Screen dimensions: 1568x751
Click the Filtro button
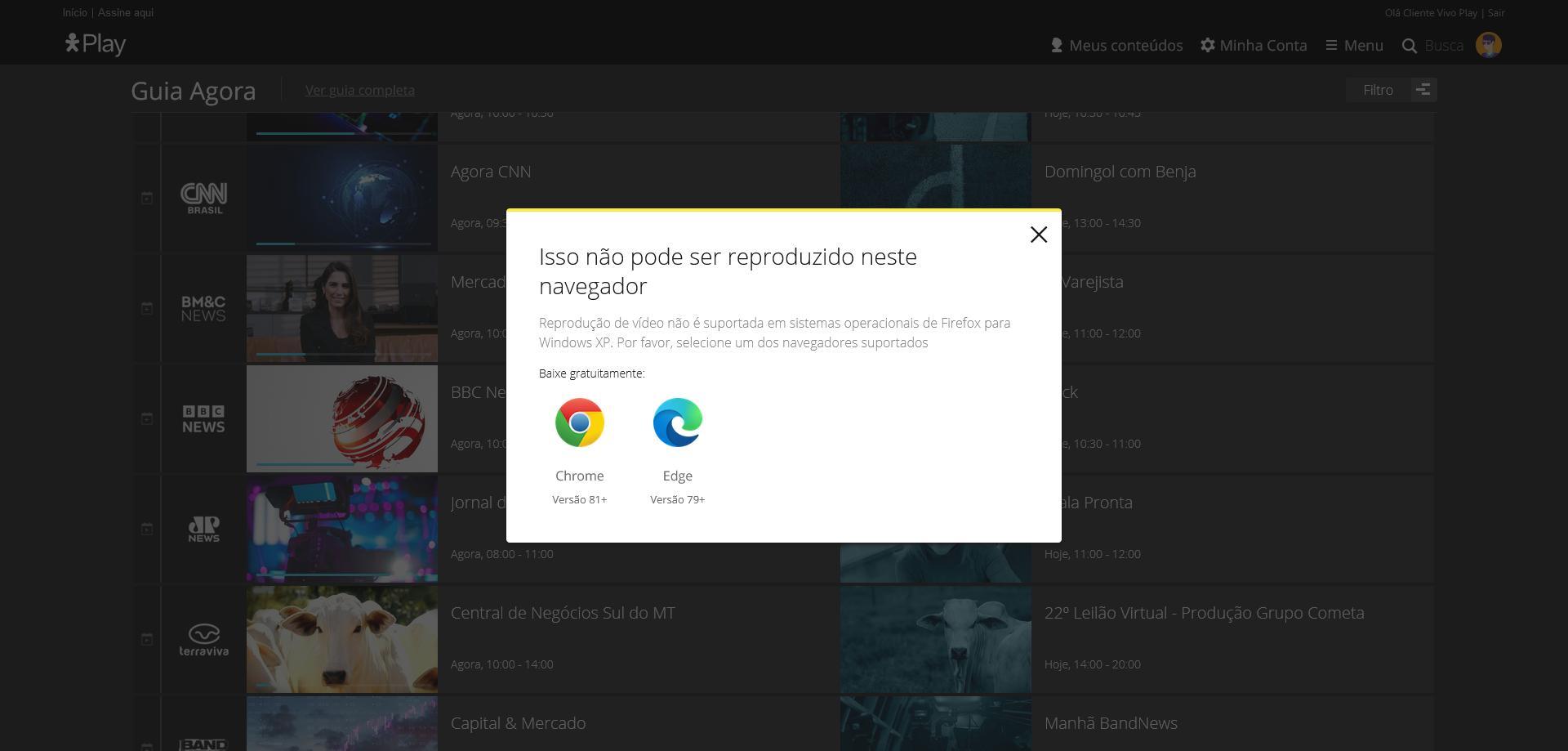tap(1378, 90)
